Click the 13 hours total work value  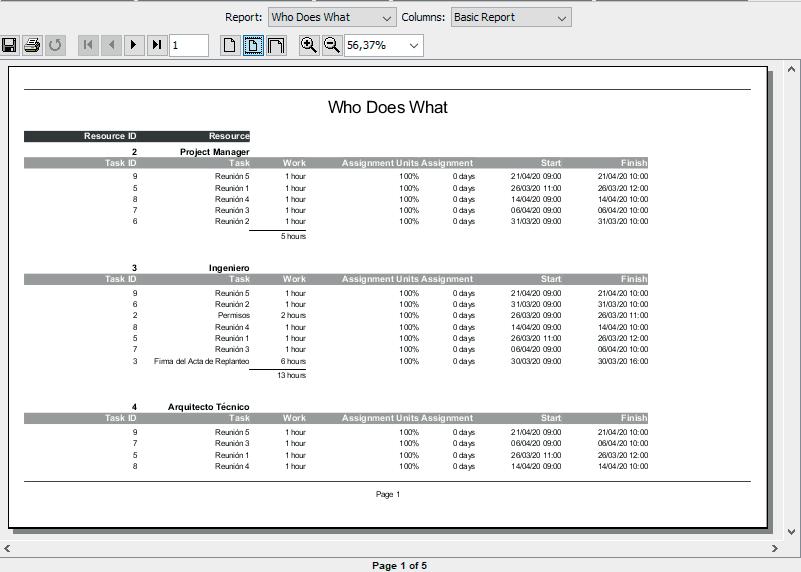(292, 375)
